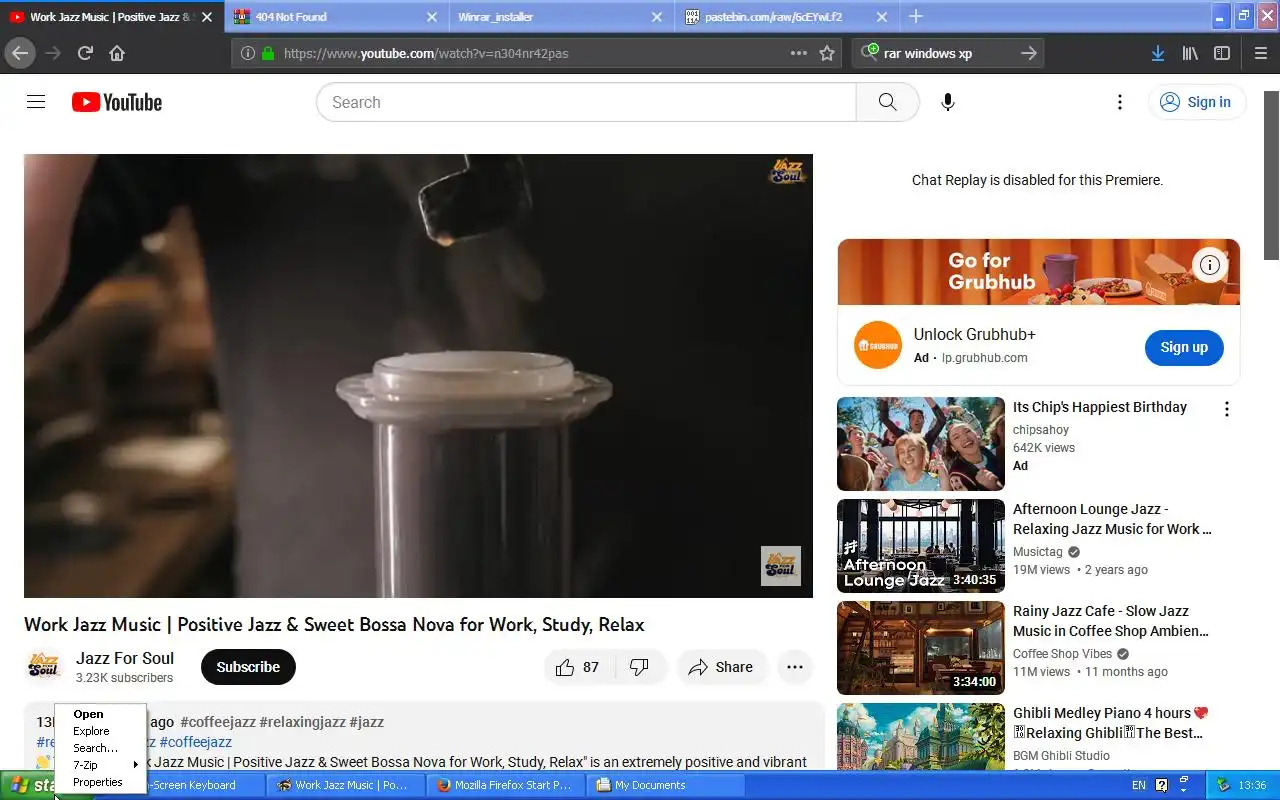This screenshot has height=800, width=1280.
Task: Go to YouTube home via logo
Action: click(117, 102)
